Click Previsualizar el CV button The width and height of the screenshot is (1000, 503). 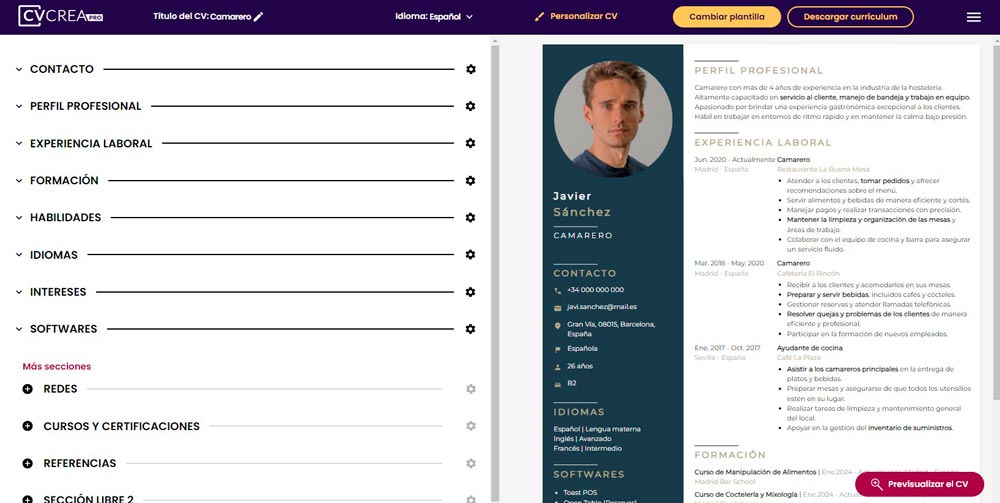coord(920,484)
